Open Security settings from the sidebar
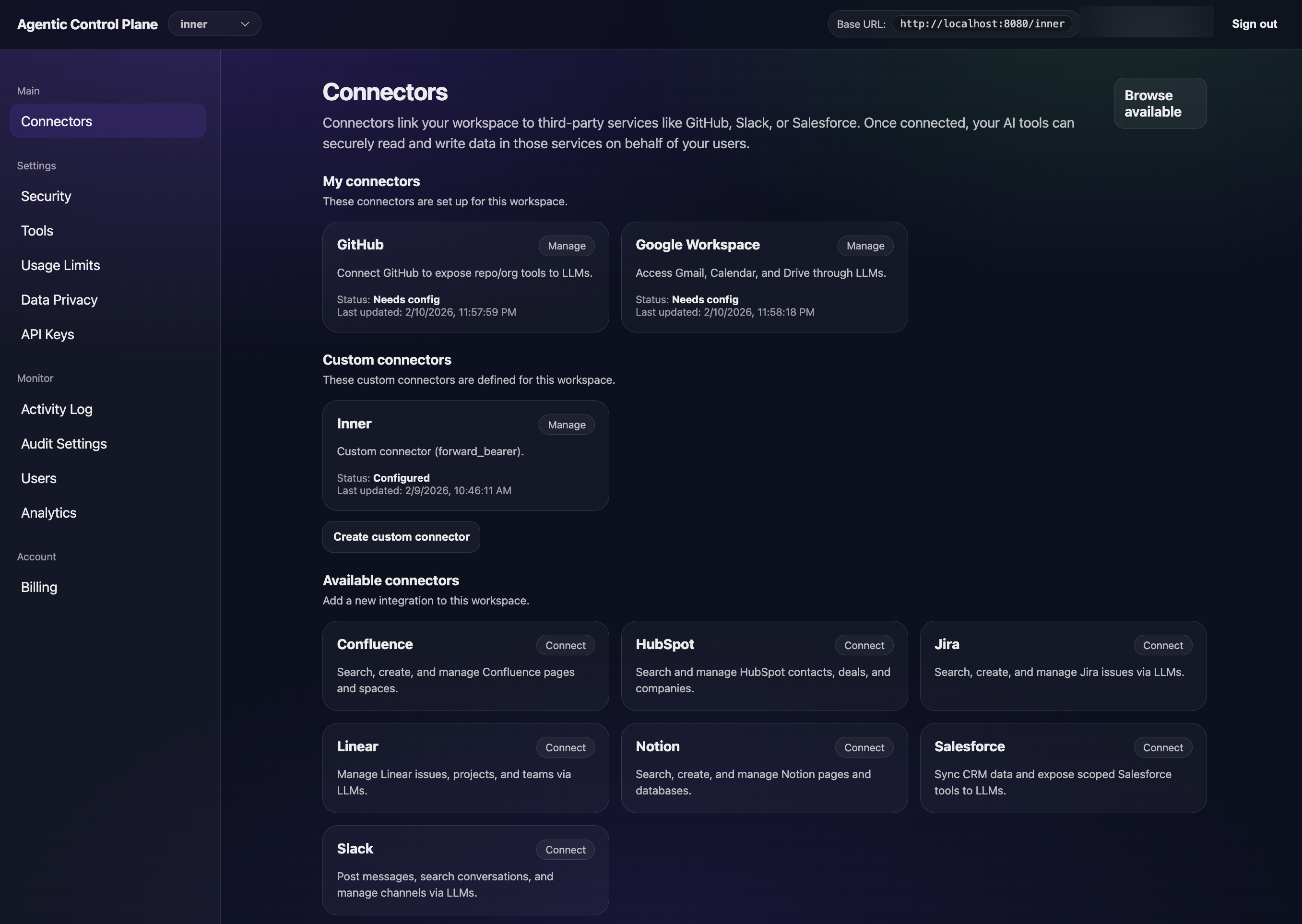This screenshot has width=1302, height=924. (46, 196)
